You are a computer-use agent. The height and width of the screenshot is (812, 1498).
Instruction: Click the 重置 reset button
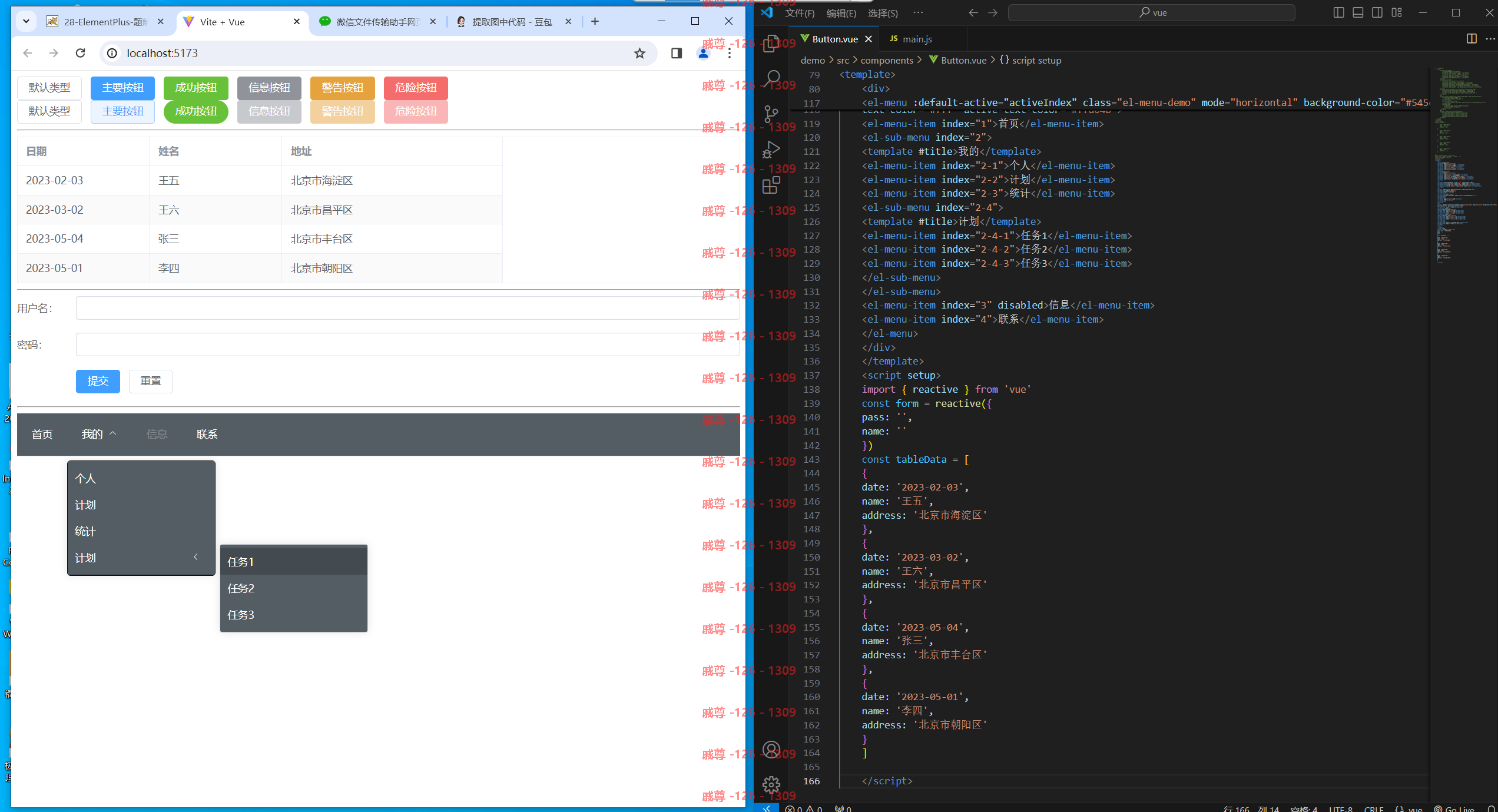(x=151, y=381)
